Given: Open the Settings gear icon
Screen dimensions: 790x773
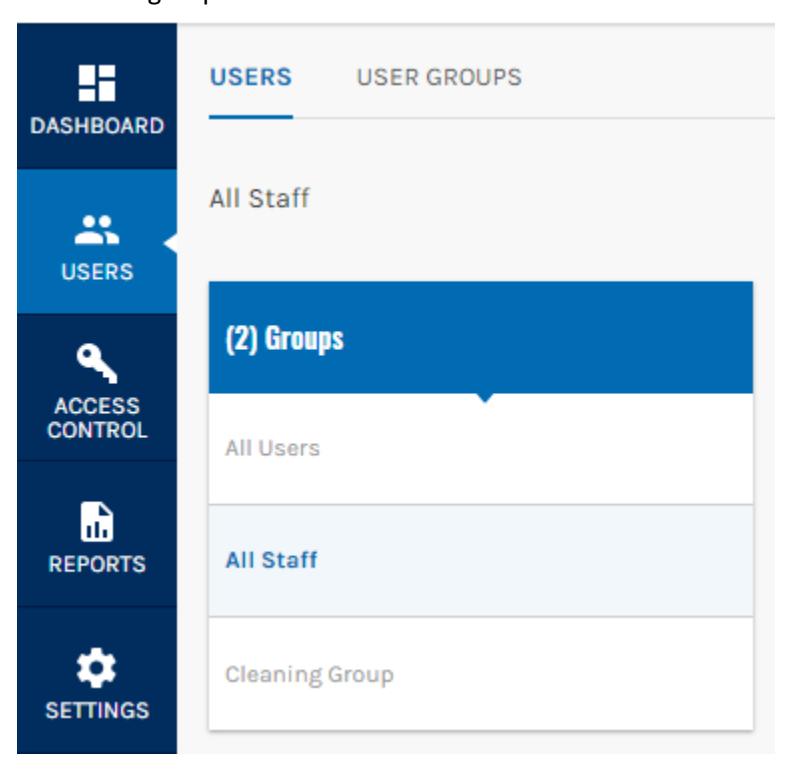Looking at the screenshot, I should pyautogui.click(x=96, y=668).
